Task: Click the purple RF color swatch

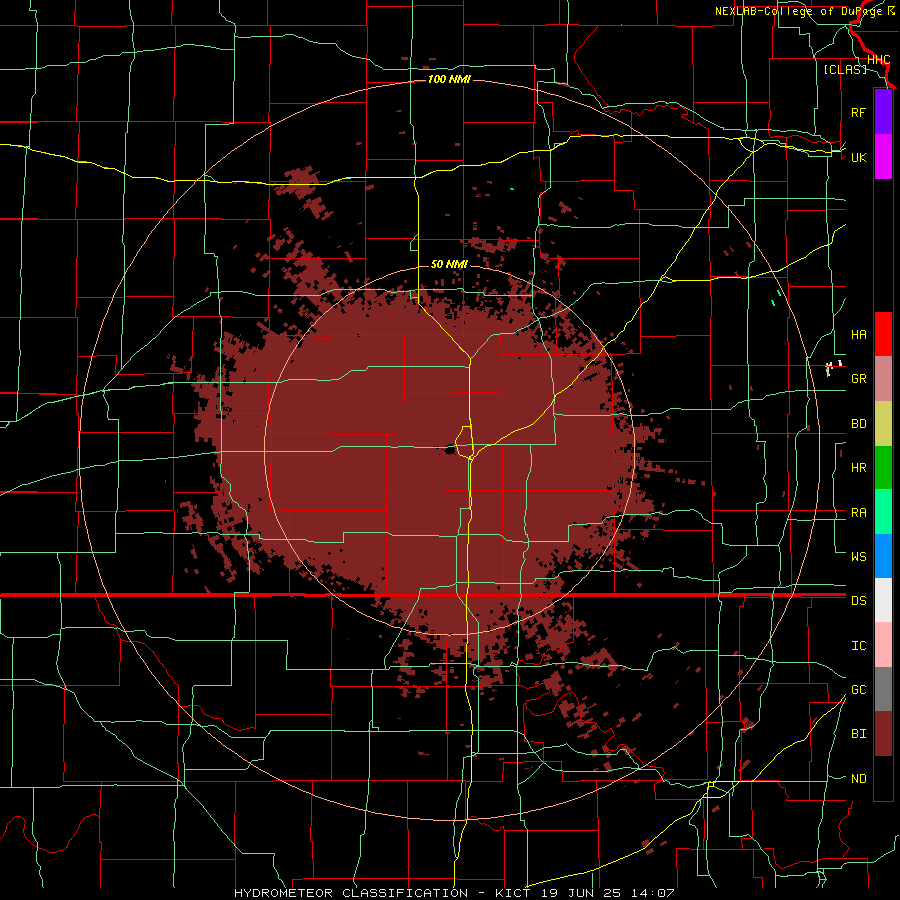Action: (883, 112)
